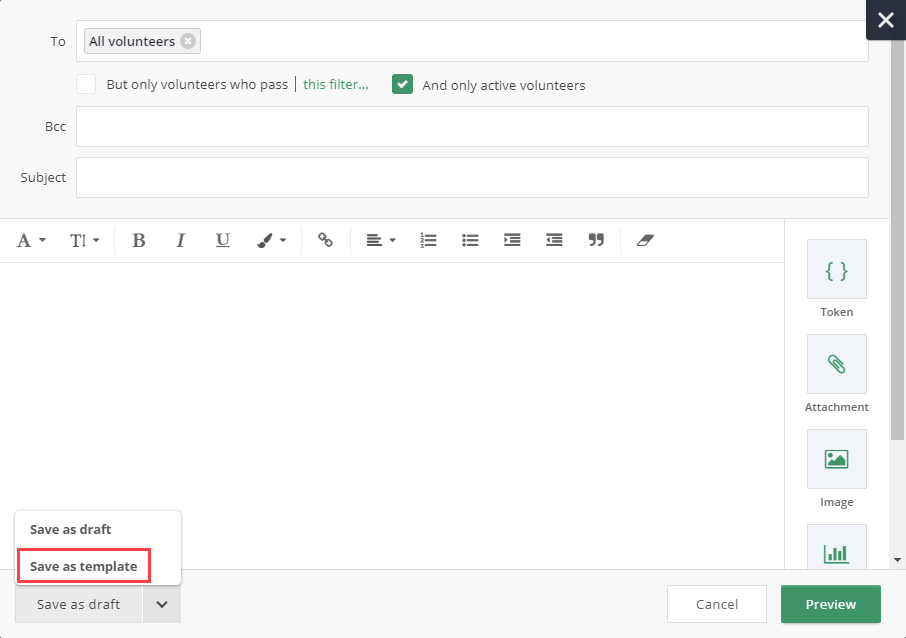Image resolution: width=906 pixels, height=638 pixels.
Task: Toggle underline formatting icon
Action: click(223, 240)
